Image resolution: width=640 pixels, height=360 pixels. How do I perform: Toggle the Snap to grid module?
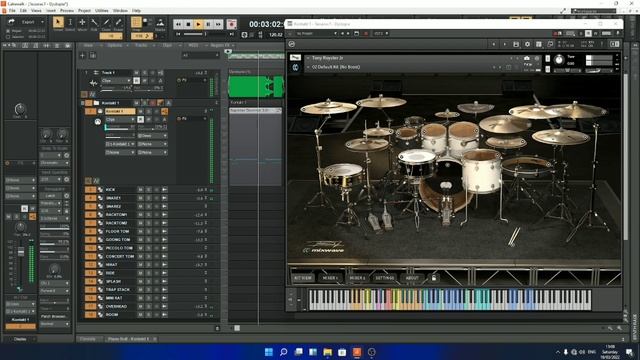(x=136, y=22)
